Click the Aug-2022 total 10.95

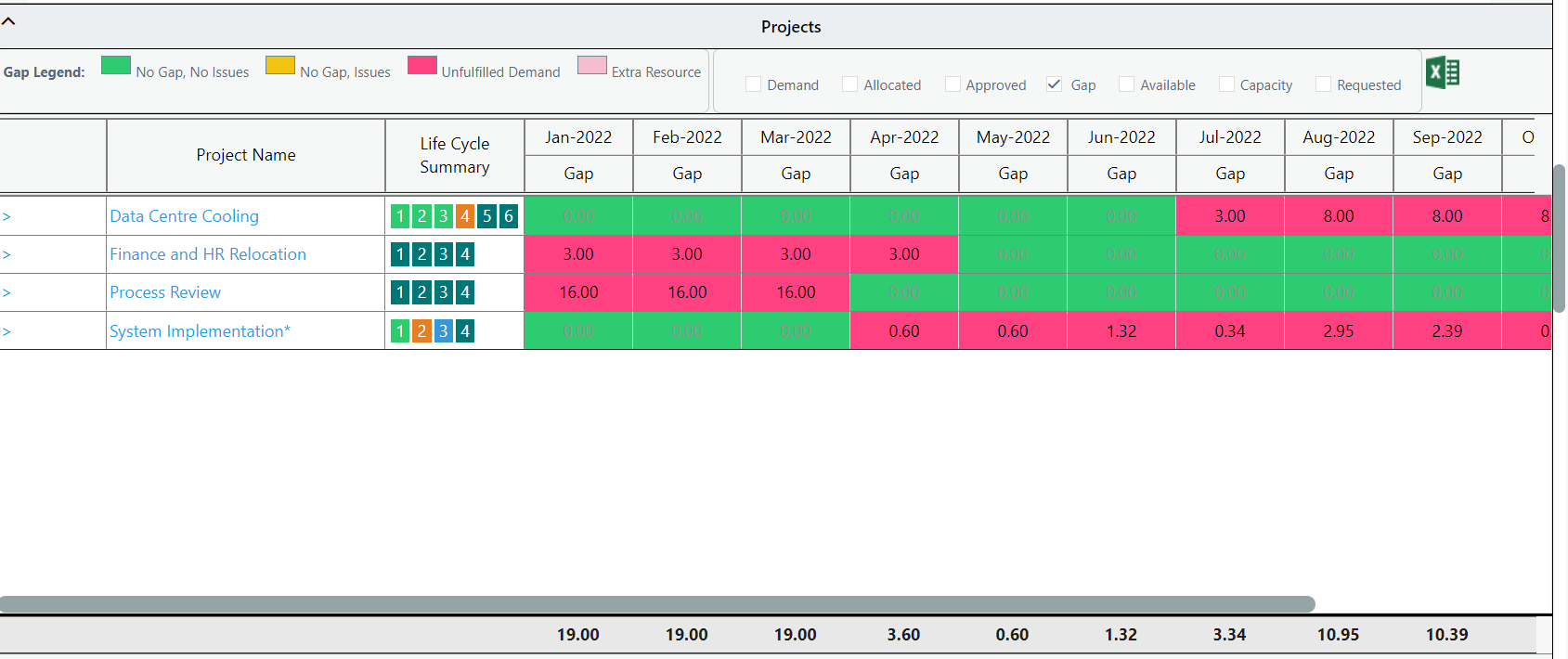click(x=1339, y=635)
